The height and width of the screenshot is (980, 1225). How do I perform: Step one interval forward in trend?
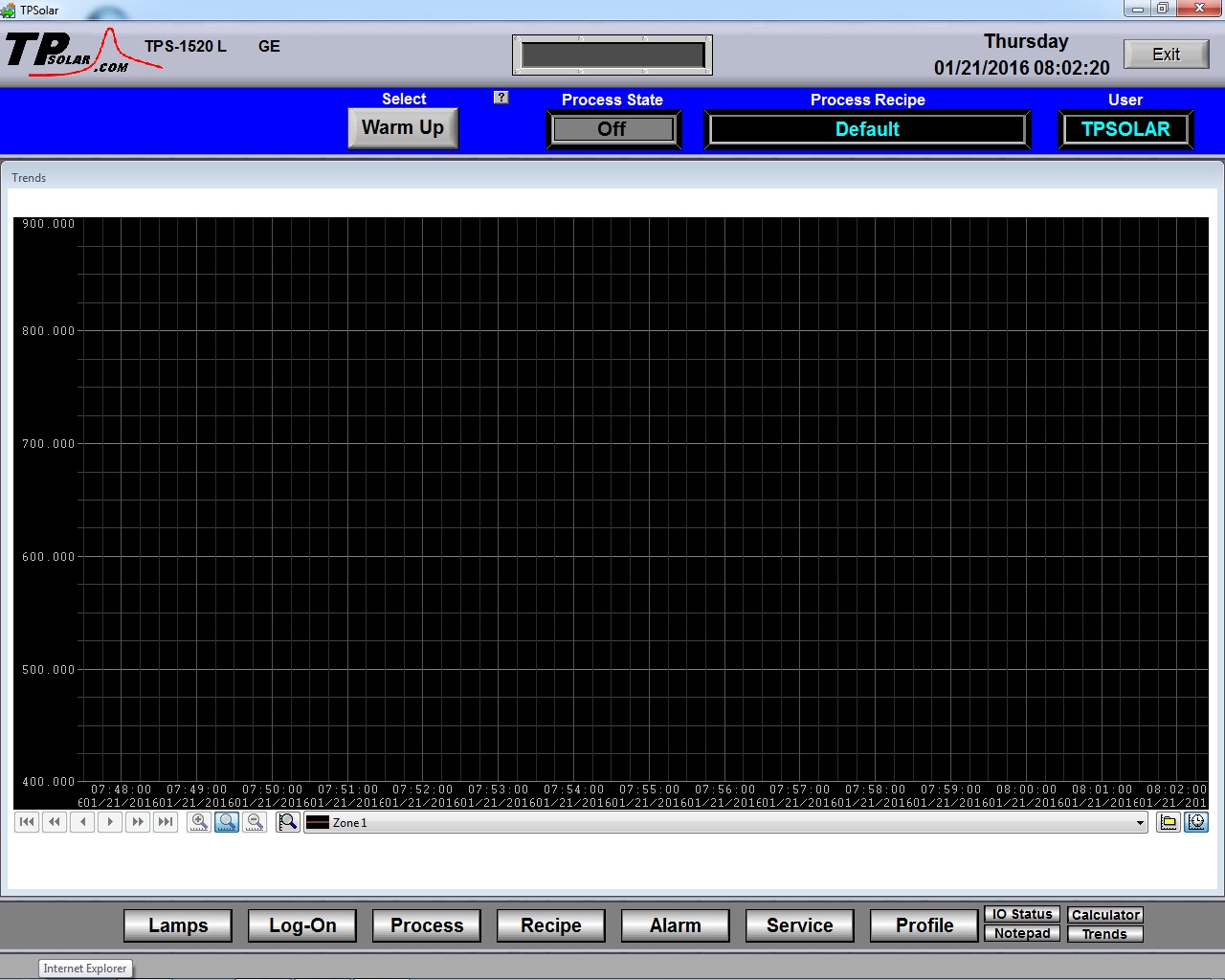[x=110, y=822]
